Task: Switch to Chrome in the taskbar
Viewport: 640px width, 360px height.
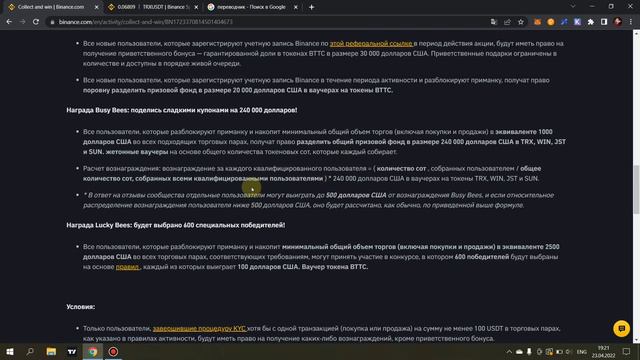Action: coord(93,351)
